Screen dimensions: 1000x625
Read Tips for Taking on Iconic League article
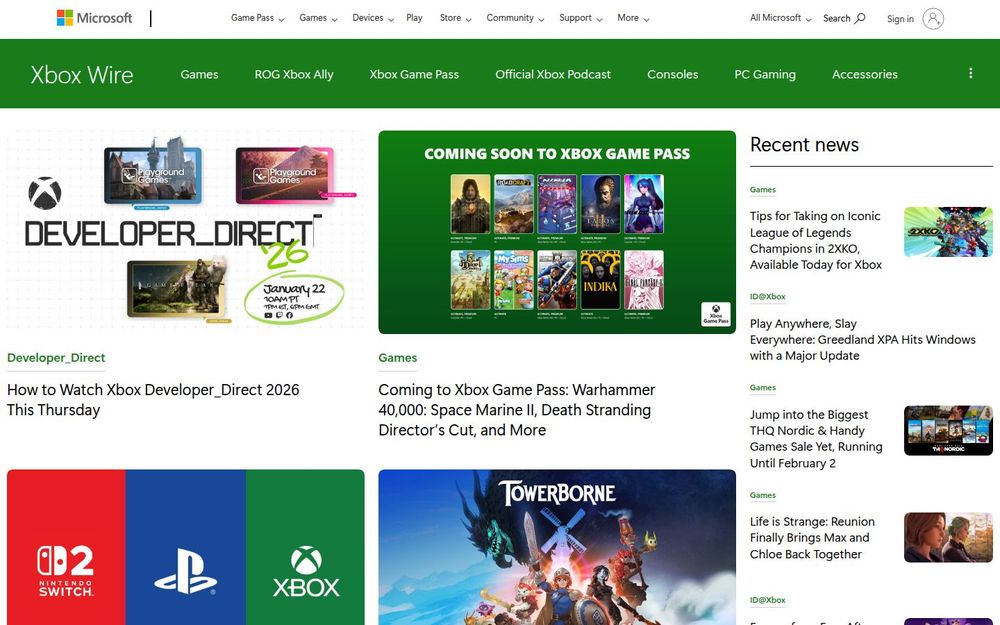click(x=816, y=240)
